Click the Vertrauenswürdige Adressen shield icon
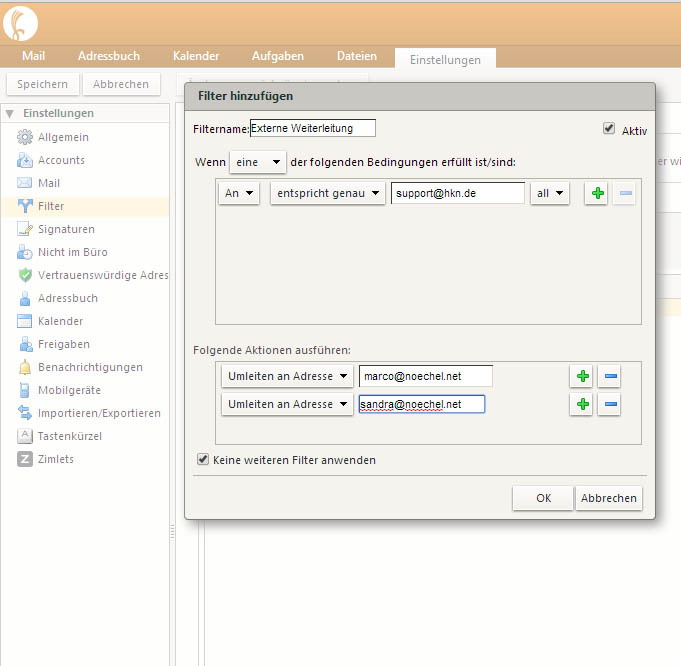This screenshot has height=666, width=681. click(26, 275)
